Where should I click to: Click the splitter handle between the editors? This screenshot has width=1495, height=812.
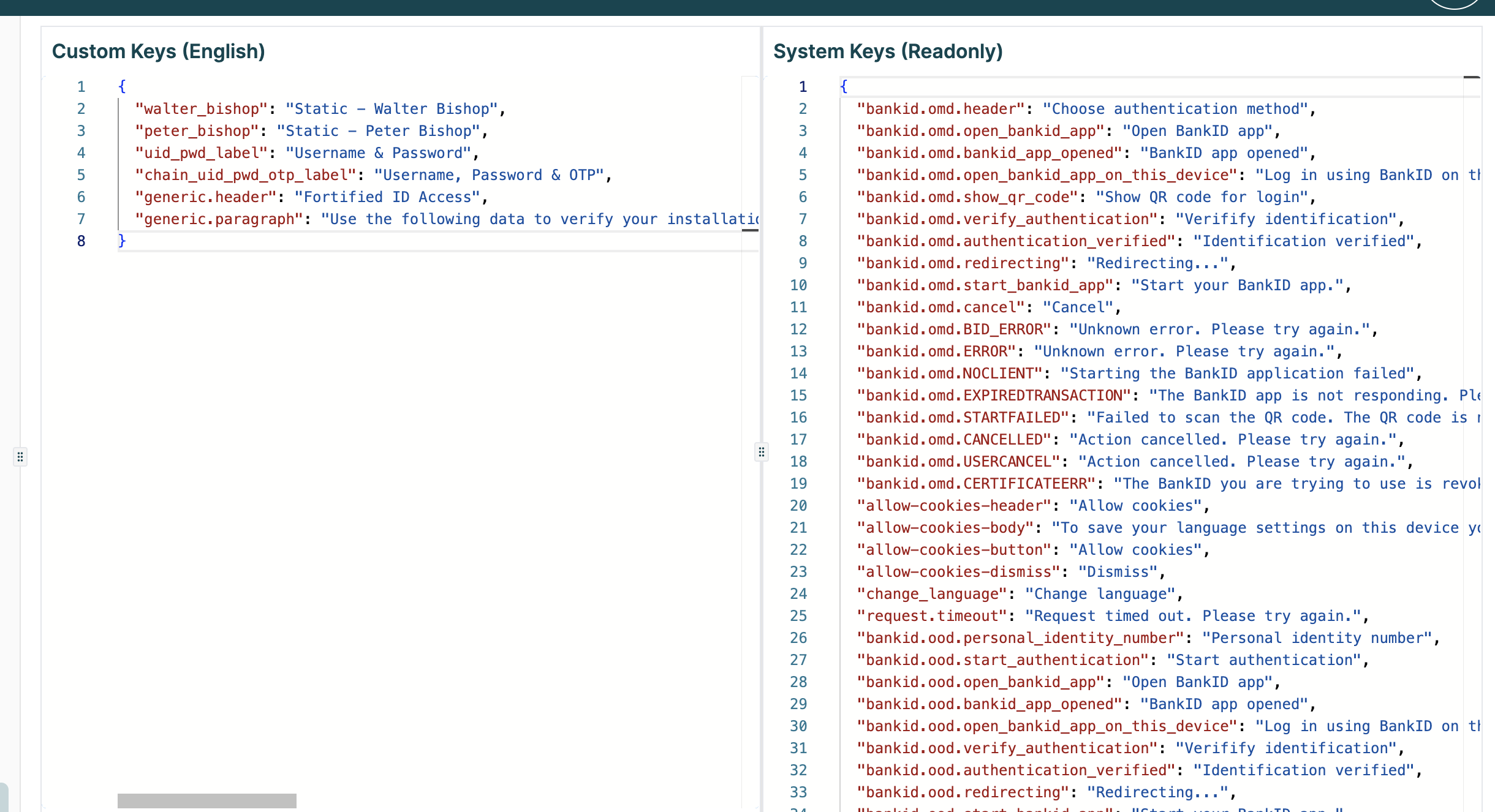point(761,452)
